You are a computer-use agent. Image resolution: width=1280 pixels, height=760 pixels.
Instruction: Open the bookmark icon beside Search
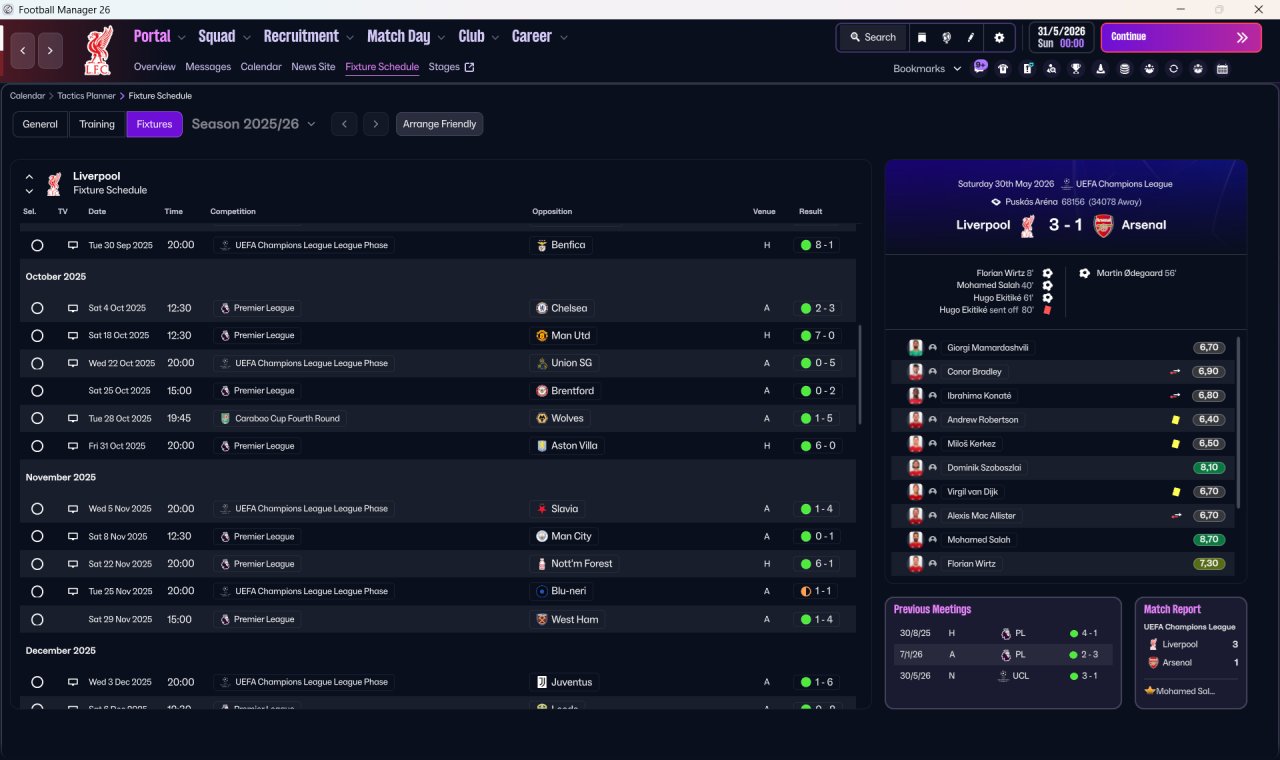[x=922, y=37]
